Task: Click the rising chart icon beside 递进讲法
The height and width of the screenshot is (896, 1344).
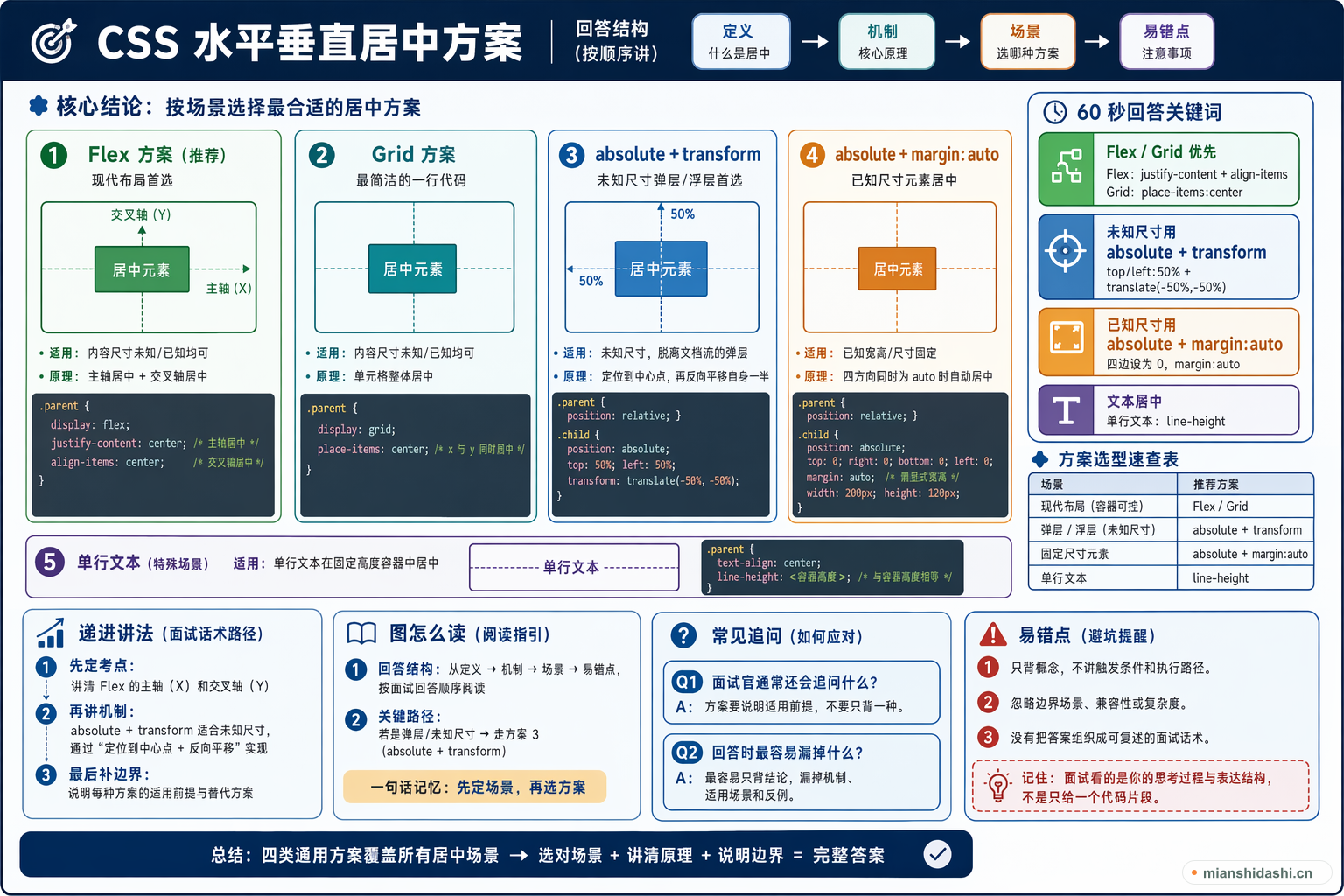Action: click(50, 633)
